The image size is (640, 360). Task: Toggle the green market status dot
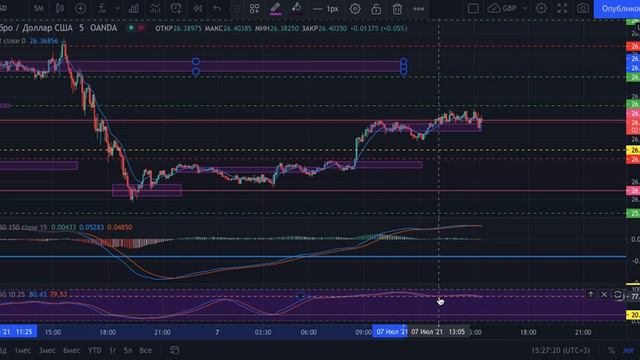tap(131, 28)
